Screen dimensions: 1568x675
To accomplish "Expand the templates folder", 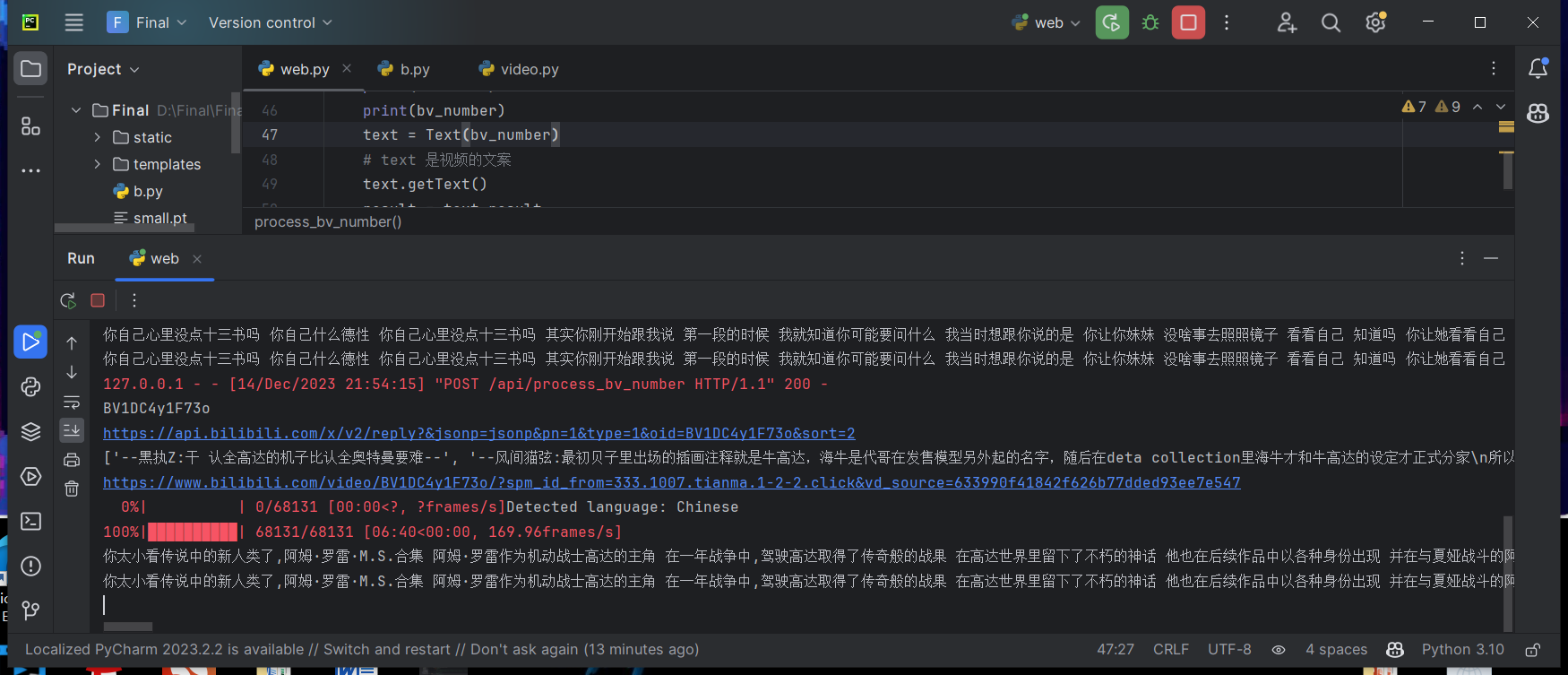I will pyautogui.click(x=98, y=164).
